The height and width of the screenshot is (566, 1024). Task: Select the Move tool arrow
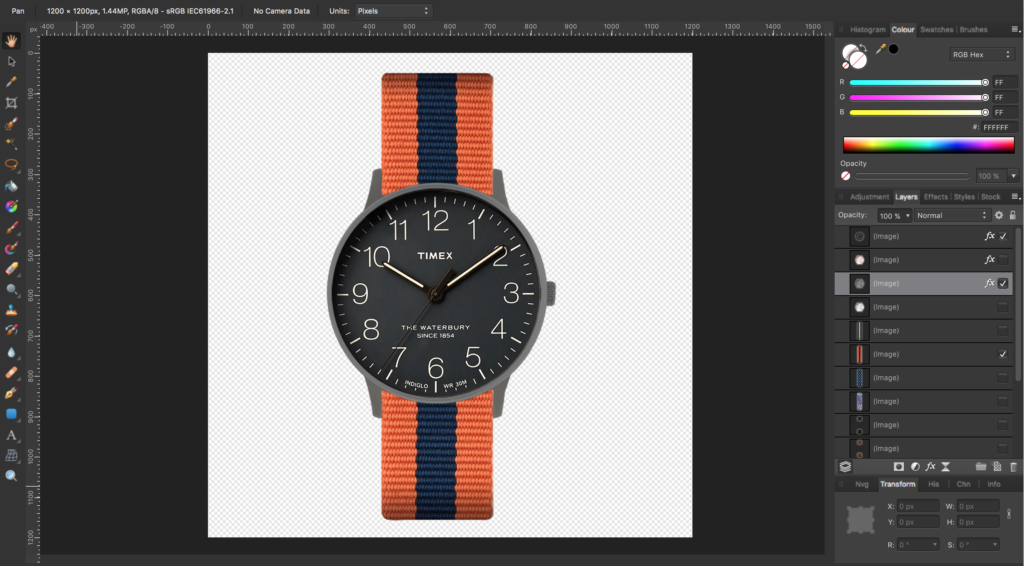[x=12, y=62]
